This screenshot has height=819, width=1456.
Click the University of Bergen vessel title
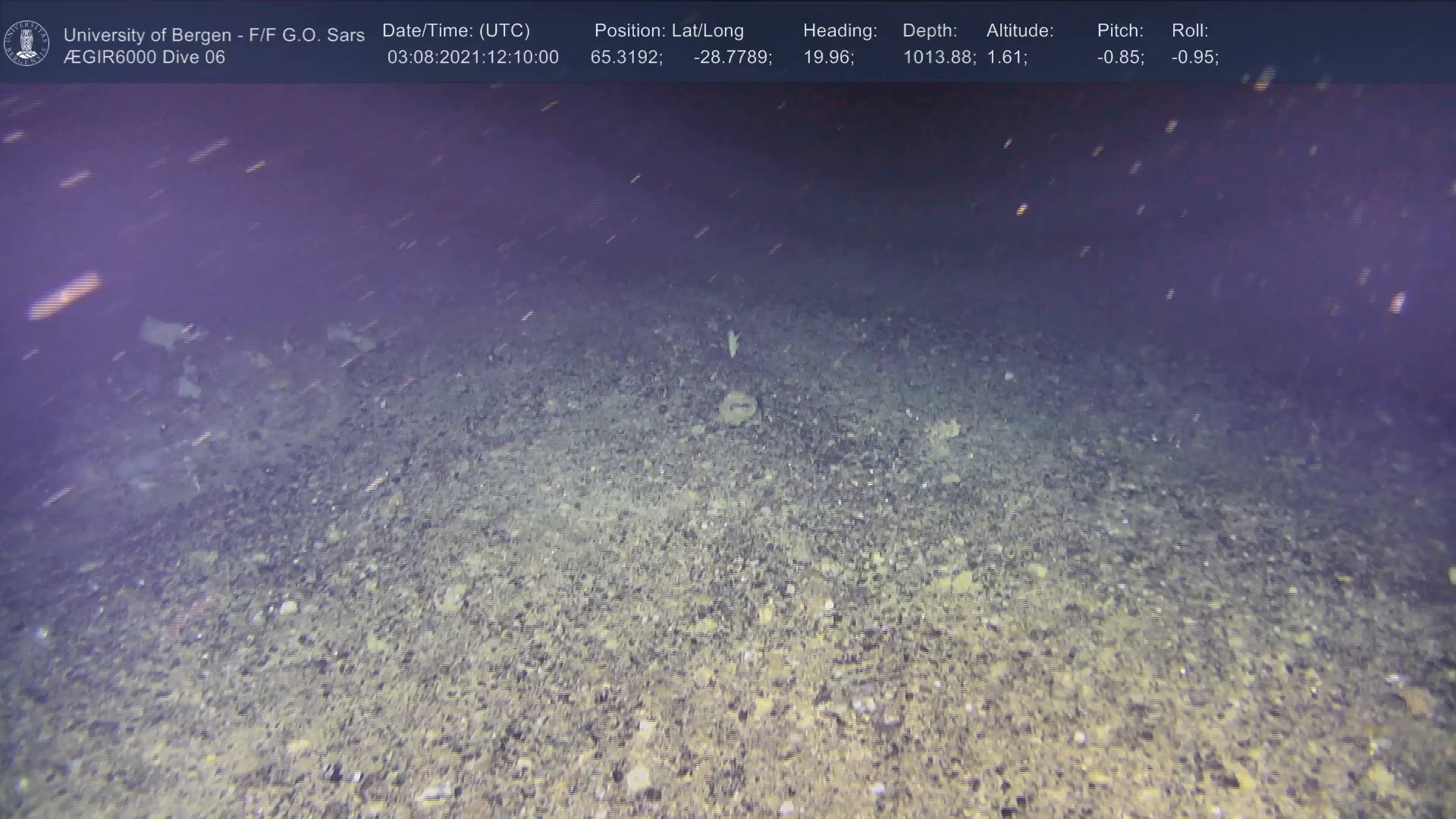pyautogui.click(x=214, y=35)
